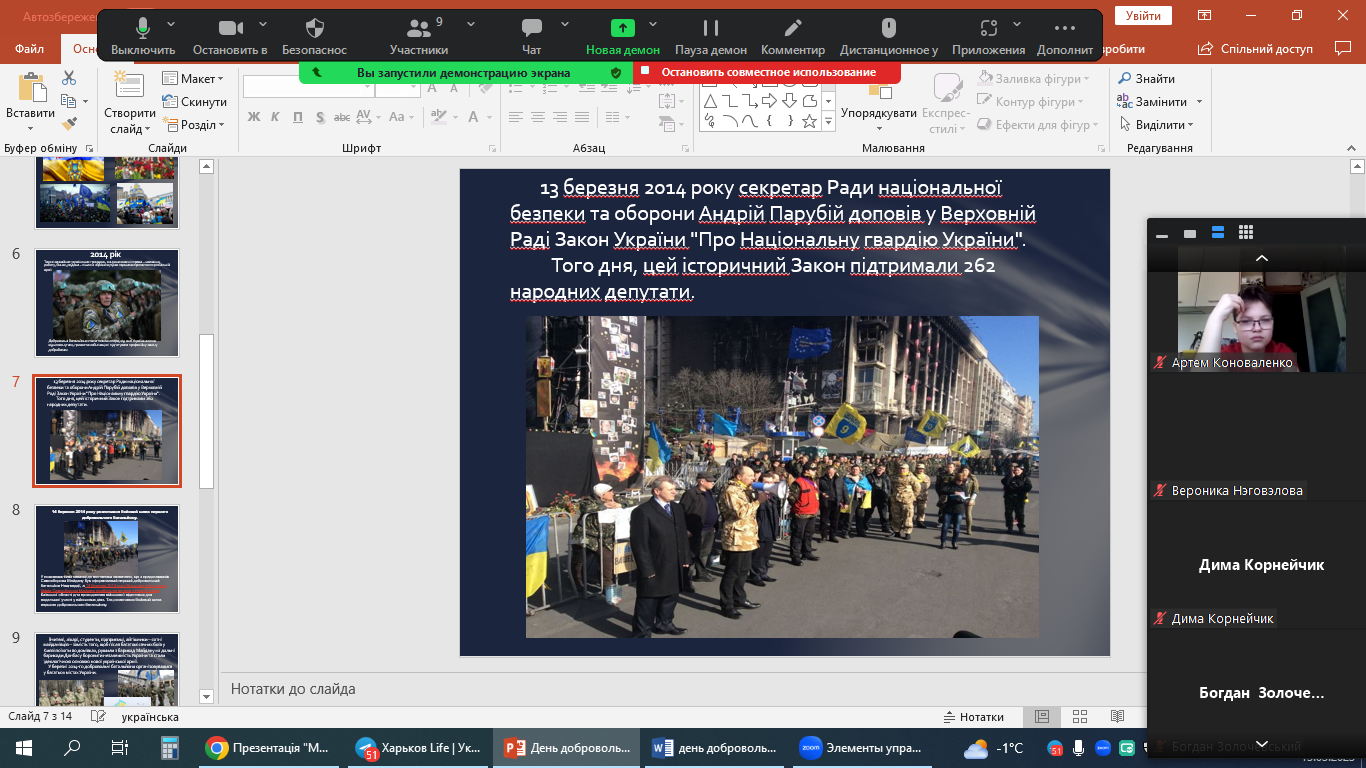The width and height of the screenshot is (1366, 768).
Task: Open Word день добровольця taskbar item
Action: point(716,748)
